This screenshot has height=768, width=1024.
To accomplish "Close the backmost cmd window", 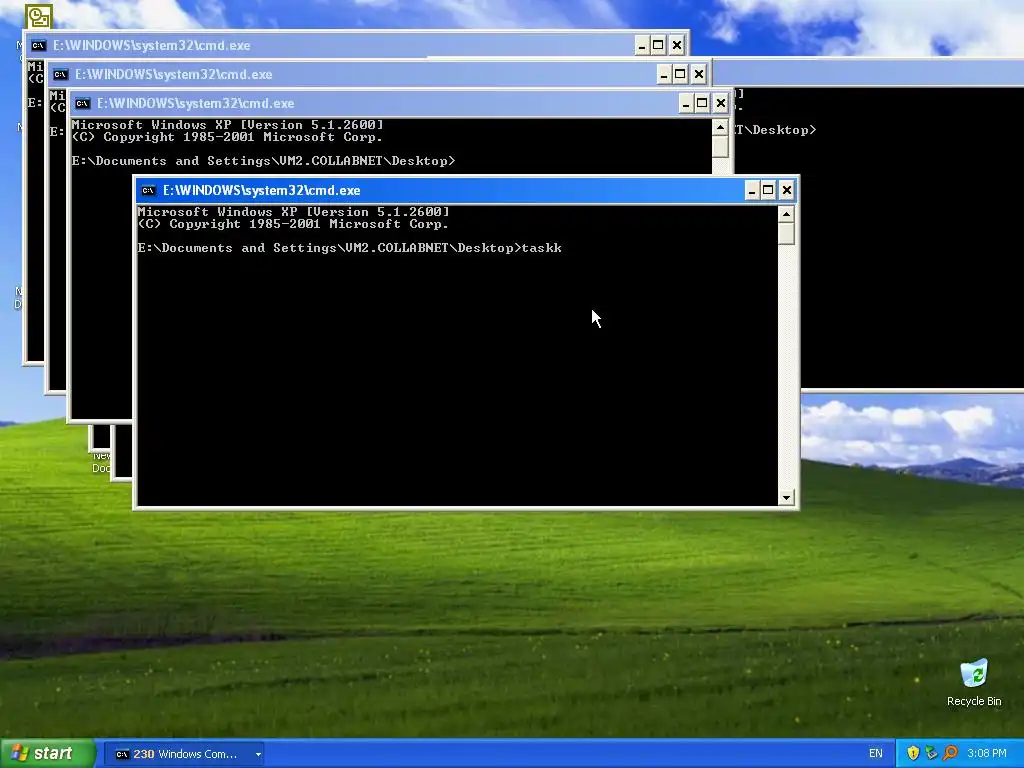I will point(677,46).
